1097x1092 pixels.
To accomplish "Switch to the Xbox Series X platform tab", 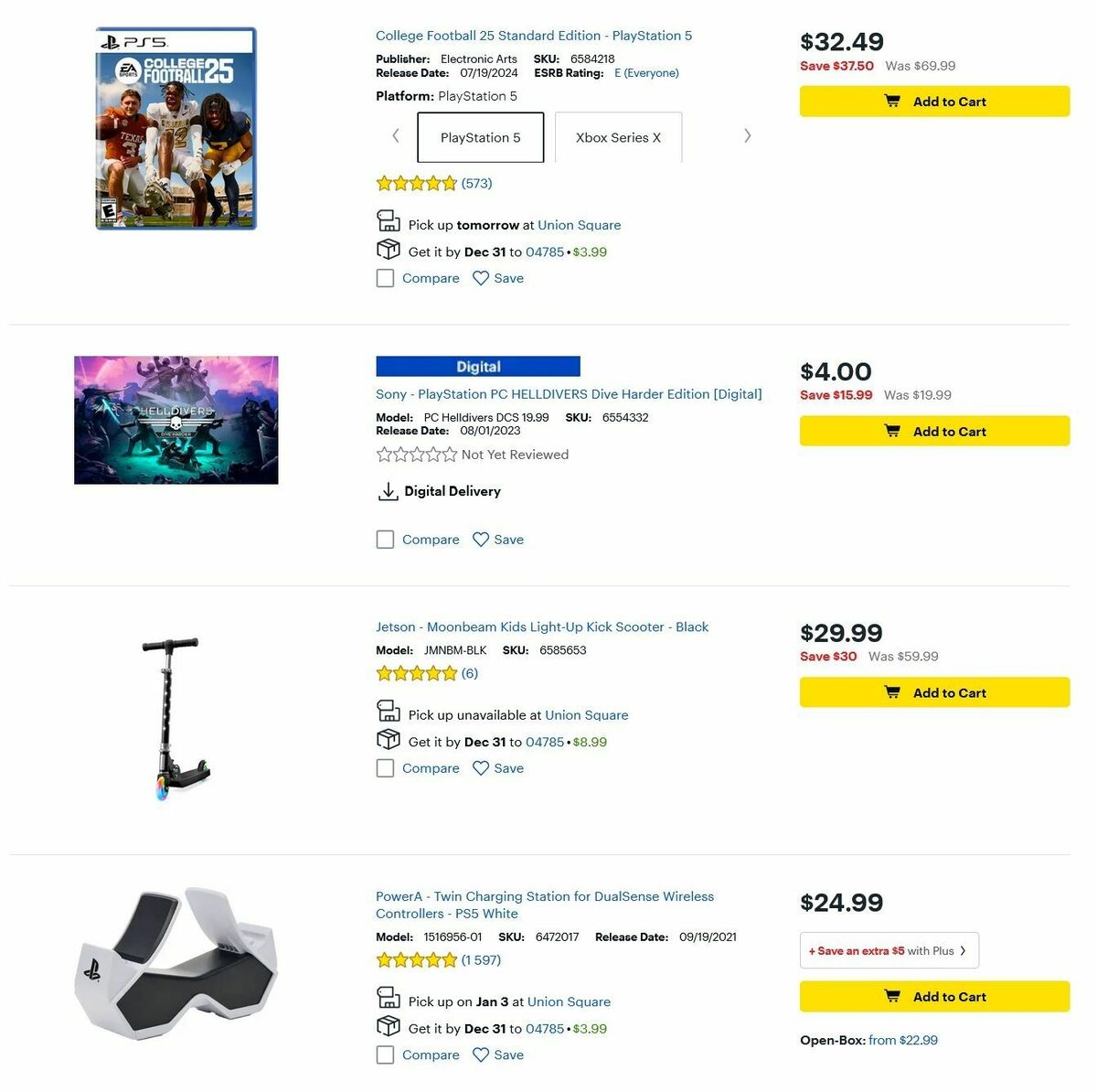I will pos(618,137).
